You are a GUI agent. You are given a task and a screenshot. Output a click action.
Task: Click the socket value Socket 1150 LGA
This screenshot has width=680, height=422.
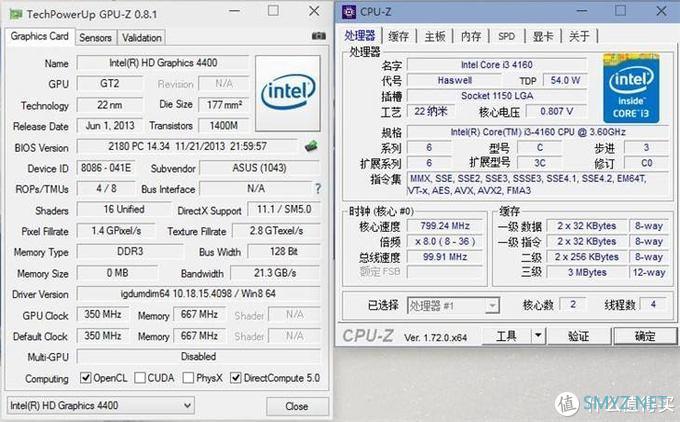pyautogui.click(x=497, y=96)
